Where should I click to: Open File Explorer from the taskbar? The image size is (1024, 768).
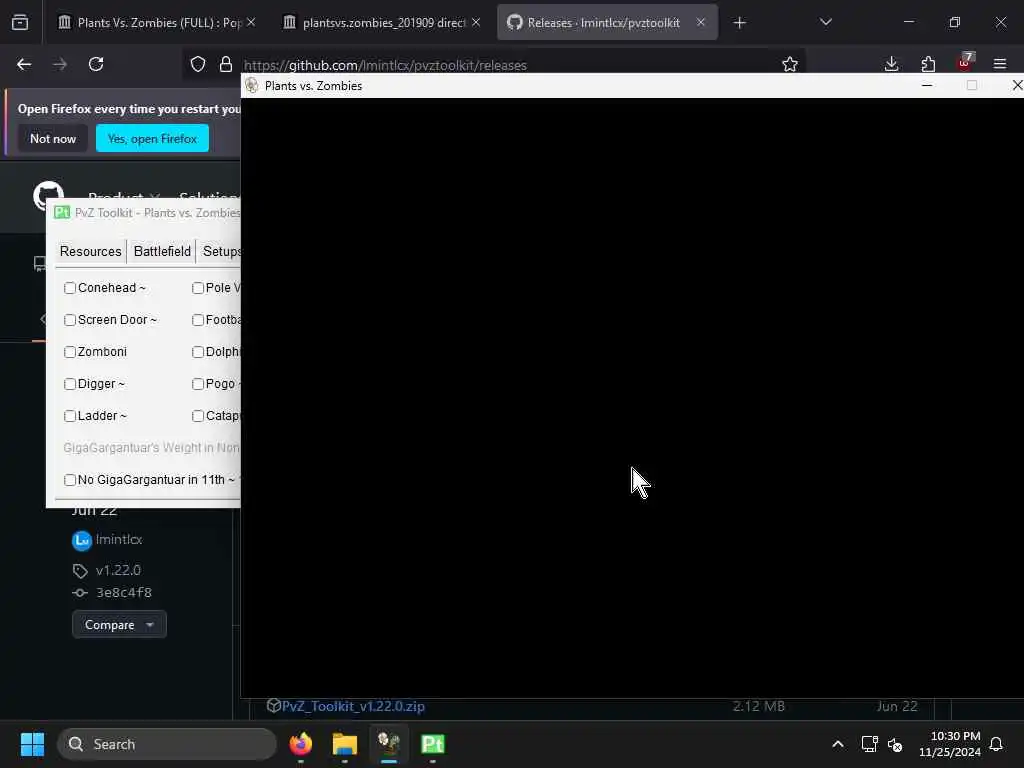[344, 744]
